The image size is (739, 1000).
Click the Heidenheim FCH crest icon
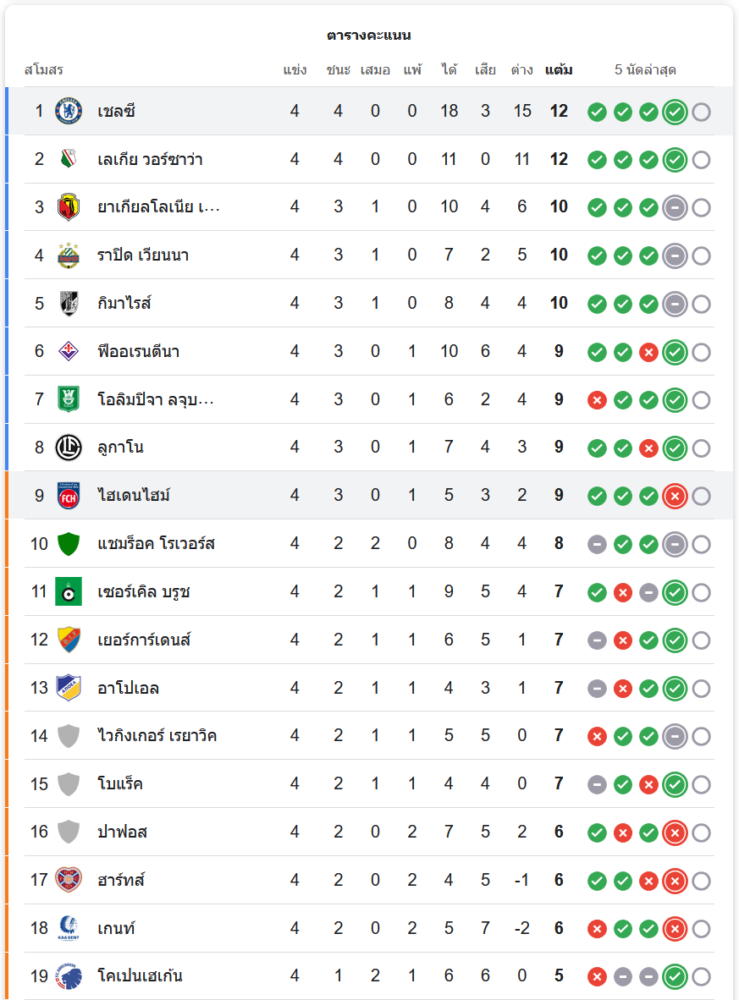68,495
